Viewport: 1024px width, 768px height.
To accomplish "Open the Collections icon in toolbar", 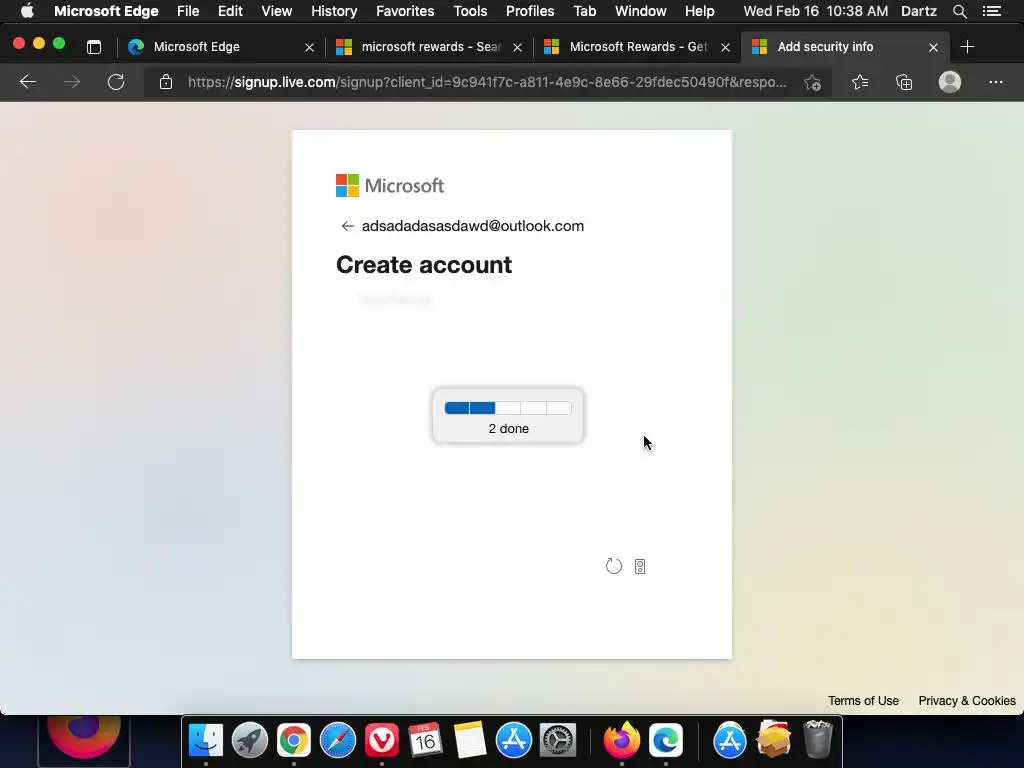I will point(904,82).
